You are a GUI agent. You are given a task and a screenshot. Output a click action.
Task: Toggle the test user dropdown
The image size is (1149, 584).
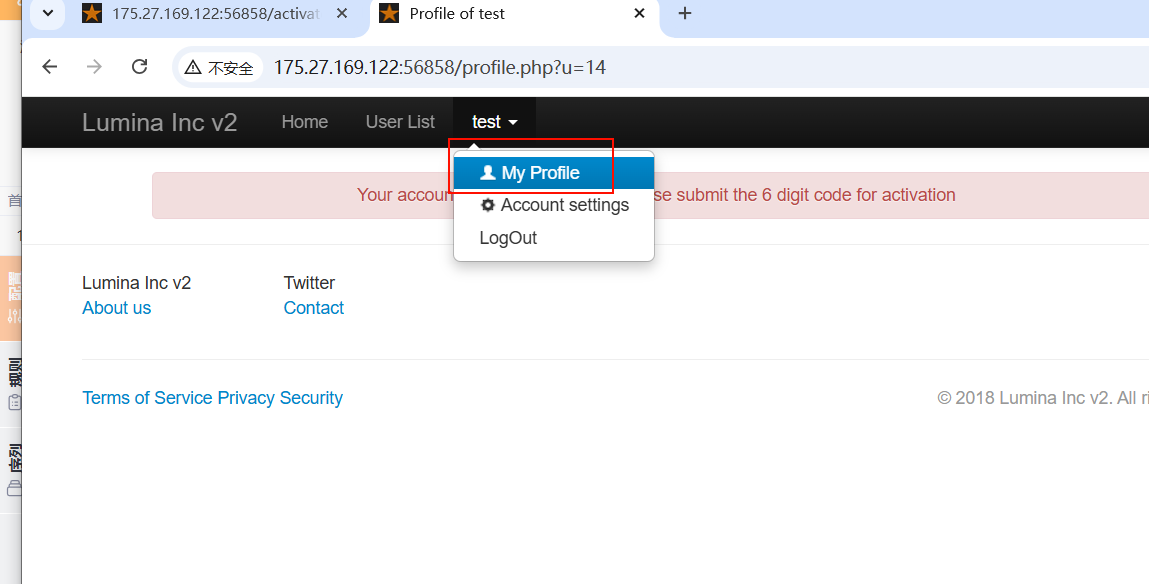tap(494, 122)
